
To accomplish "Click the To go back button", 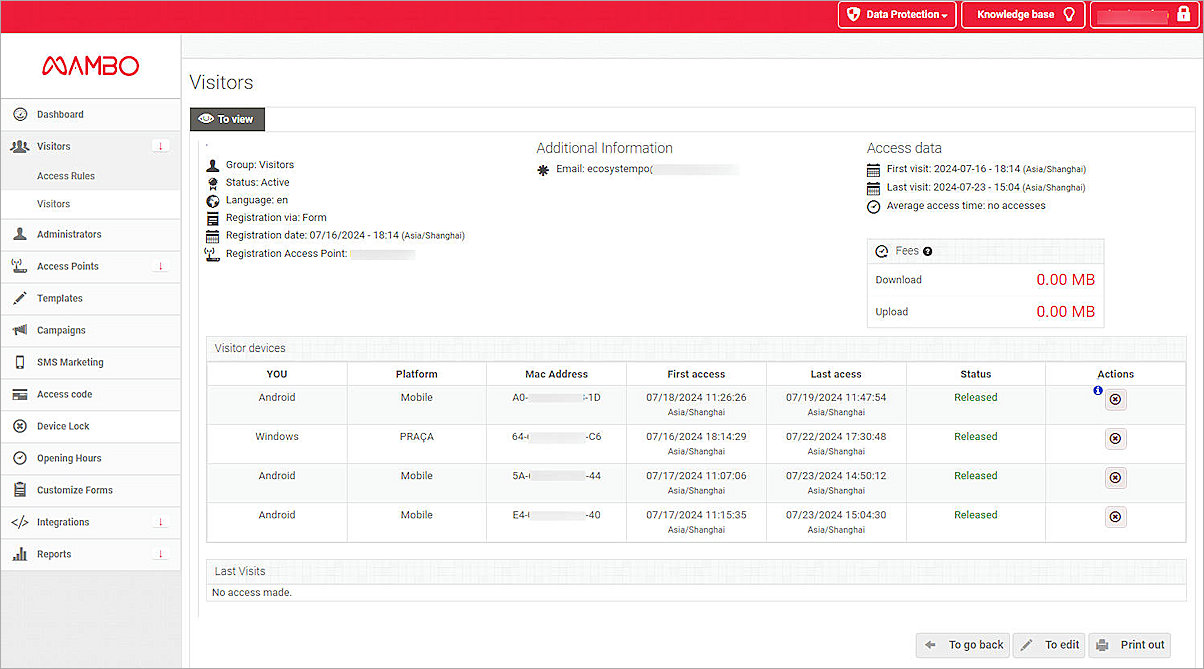I will 962,645.
